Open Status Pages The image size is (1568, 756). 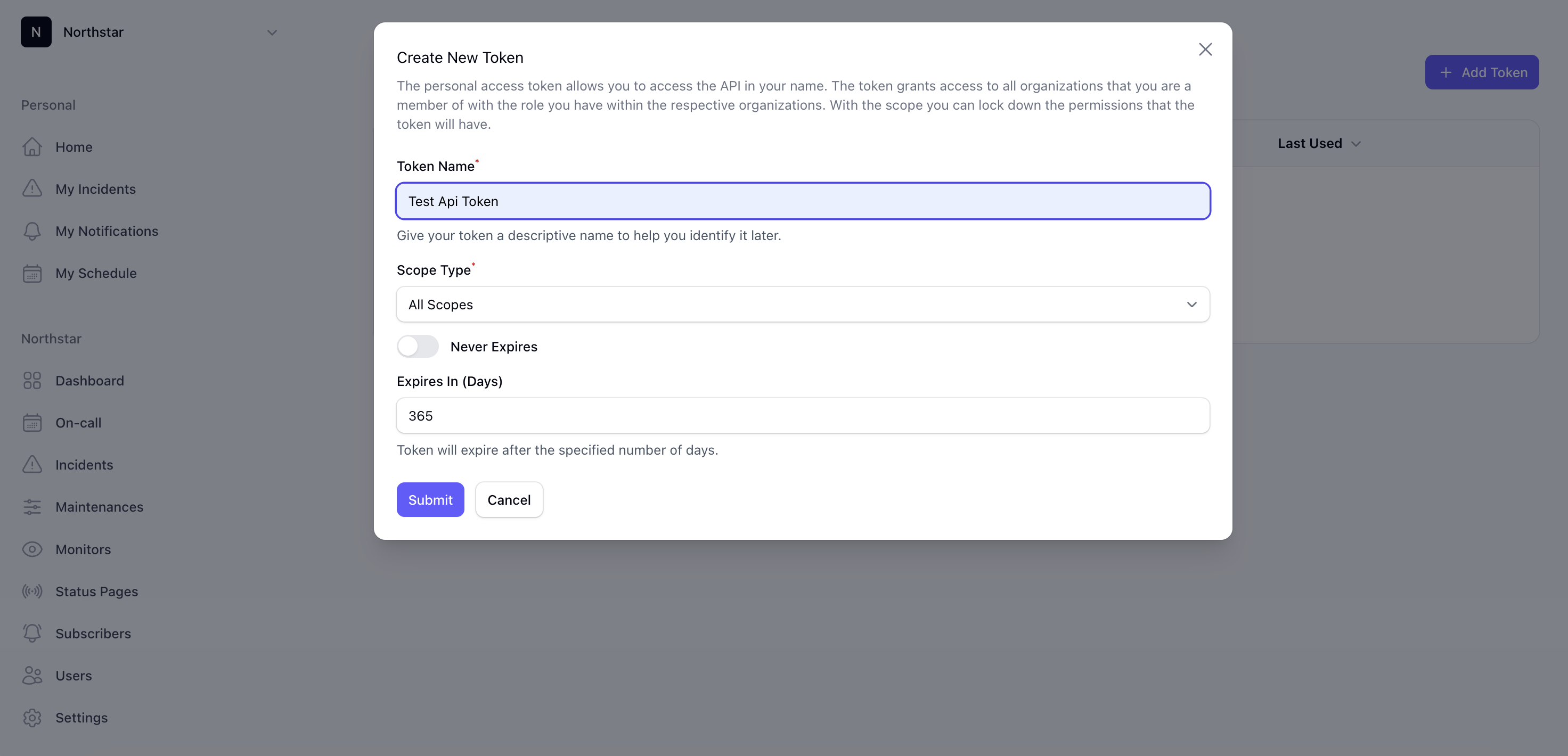(x=96, y=591)
